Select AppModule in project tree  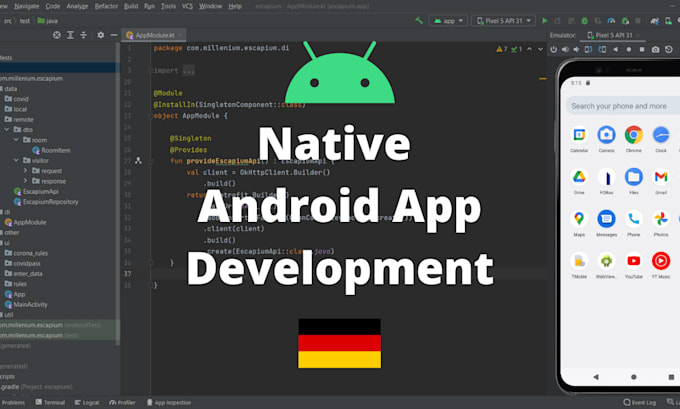25,222
